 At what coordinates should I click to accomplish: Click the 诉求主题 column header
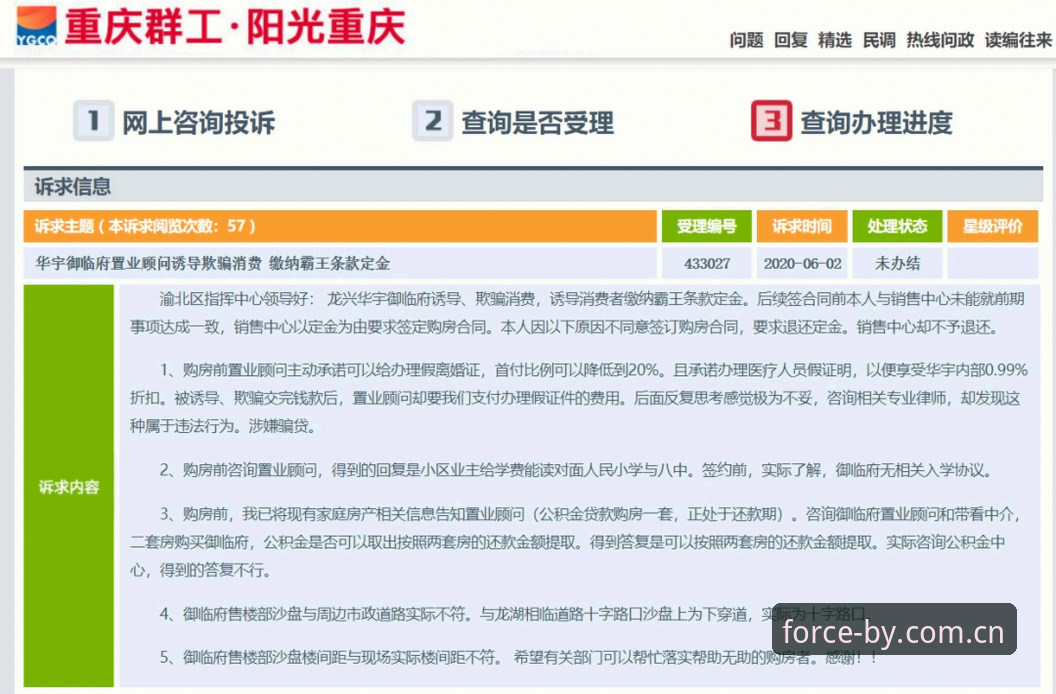pyautogui.click(x=340, y=226)
